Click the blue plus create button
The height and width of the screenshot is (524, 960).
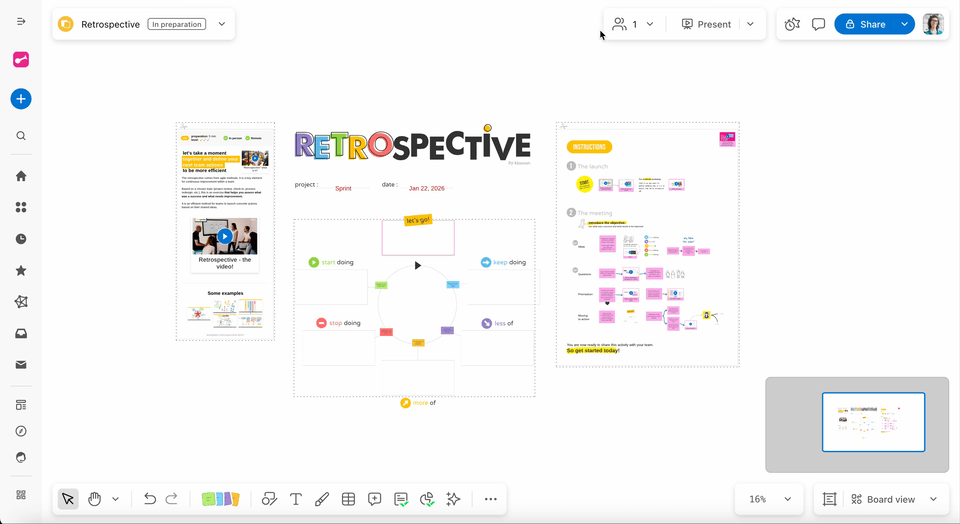(x=21, y=99)
